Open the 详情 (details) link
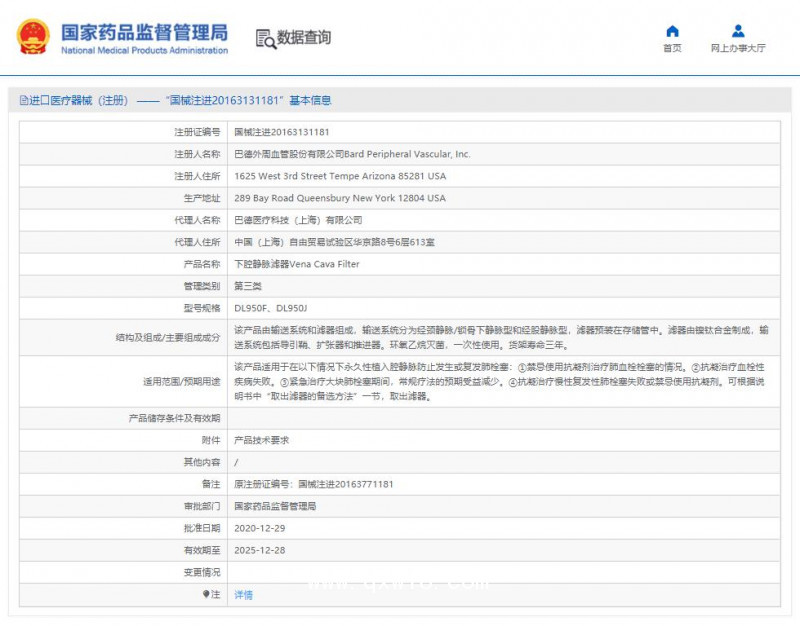800x626 pixels. click(243, 594)
